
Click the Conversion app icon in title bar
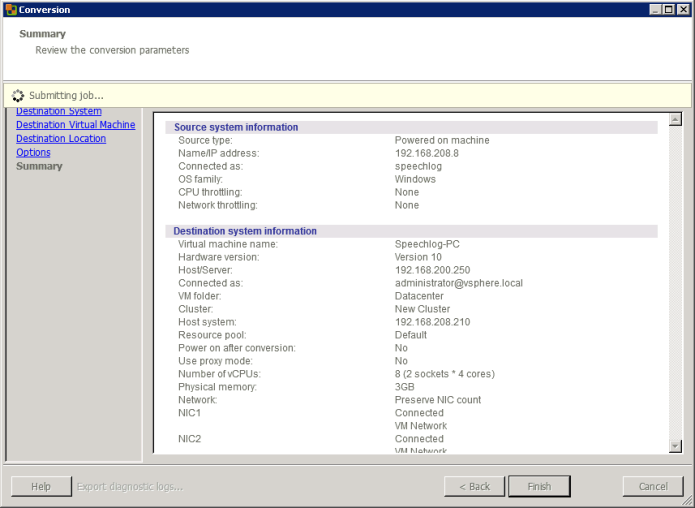[x=10, y=9]
